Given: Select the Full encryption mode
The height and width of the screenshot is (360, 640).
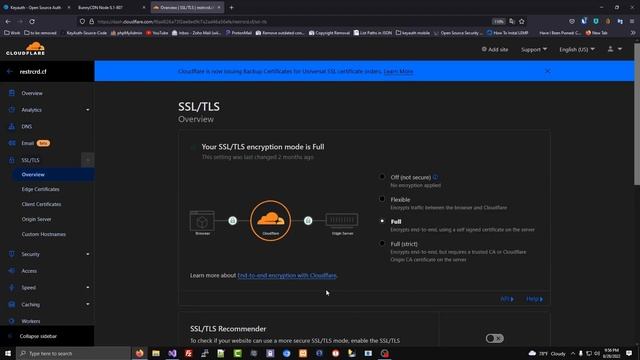Looking at the screenshot, I should pos(382,221).
